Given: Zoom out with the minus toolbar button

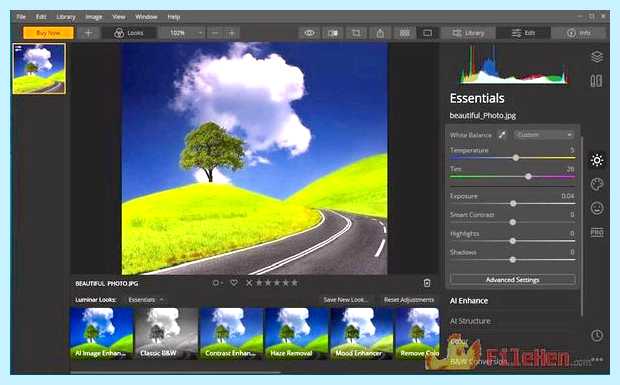Looking at the screenshot, I should pyautogui.click(x=215, y=33).
